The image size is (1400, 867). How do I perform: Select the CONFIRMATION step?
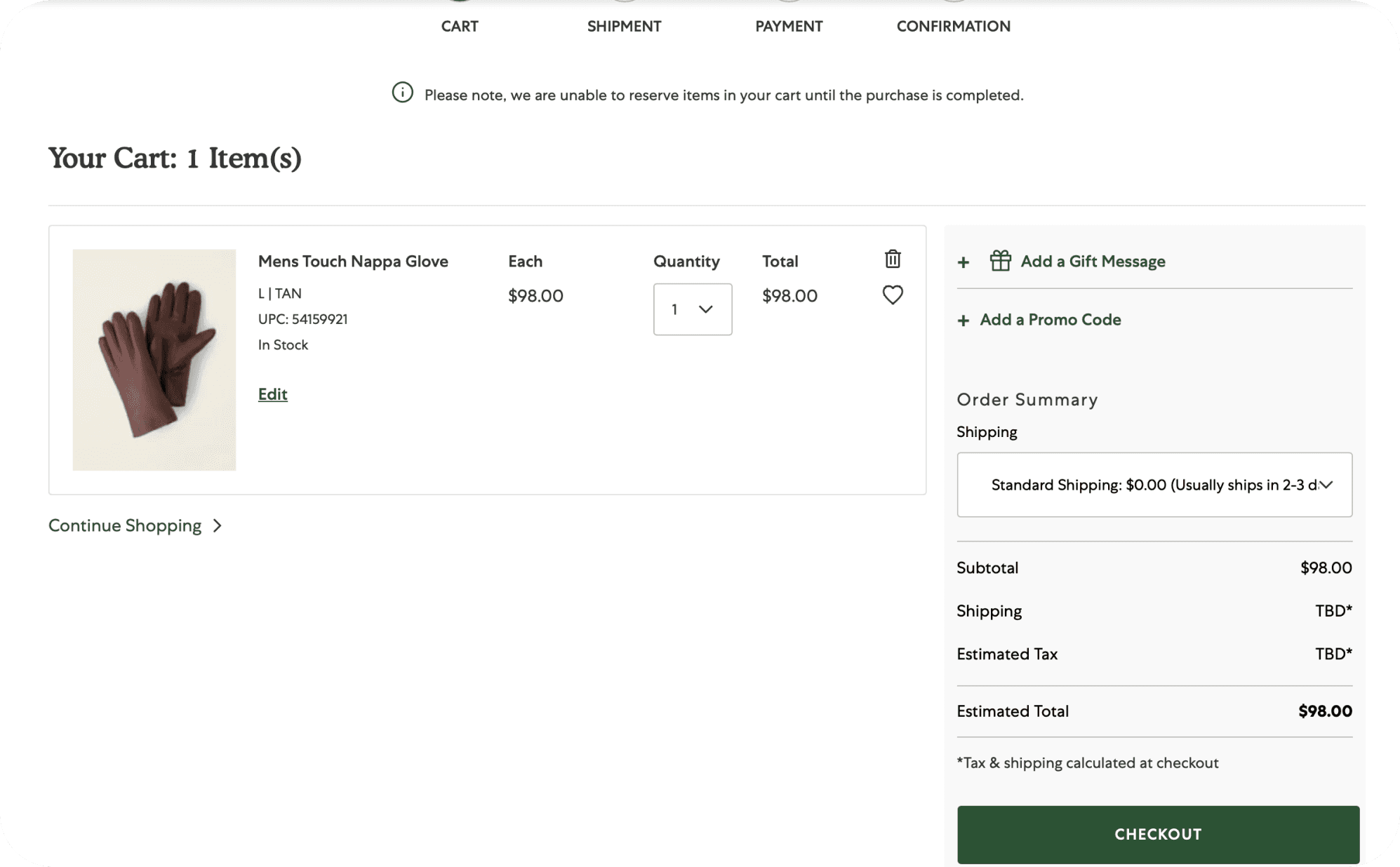(x=953, y=26)
